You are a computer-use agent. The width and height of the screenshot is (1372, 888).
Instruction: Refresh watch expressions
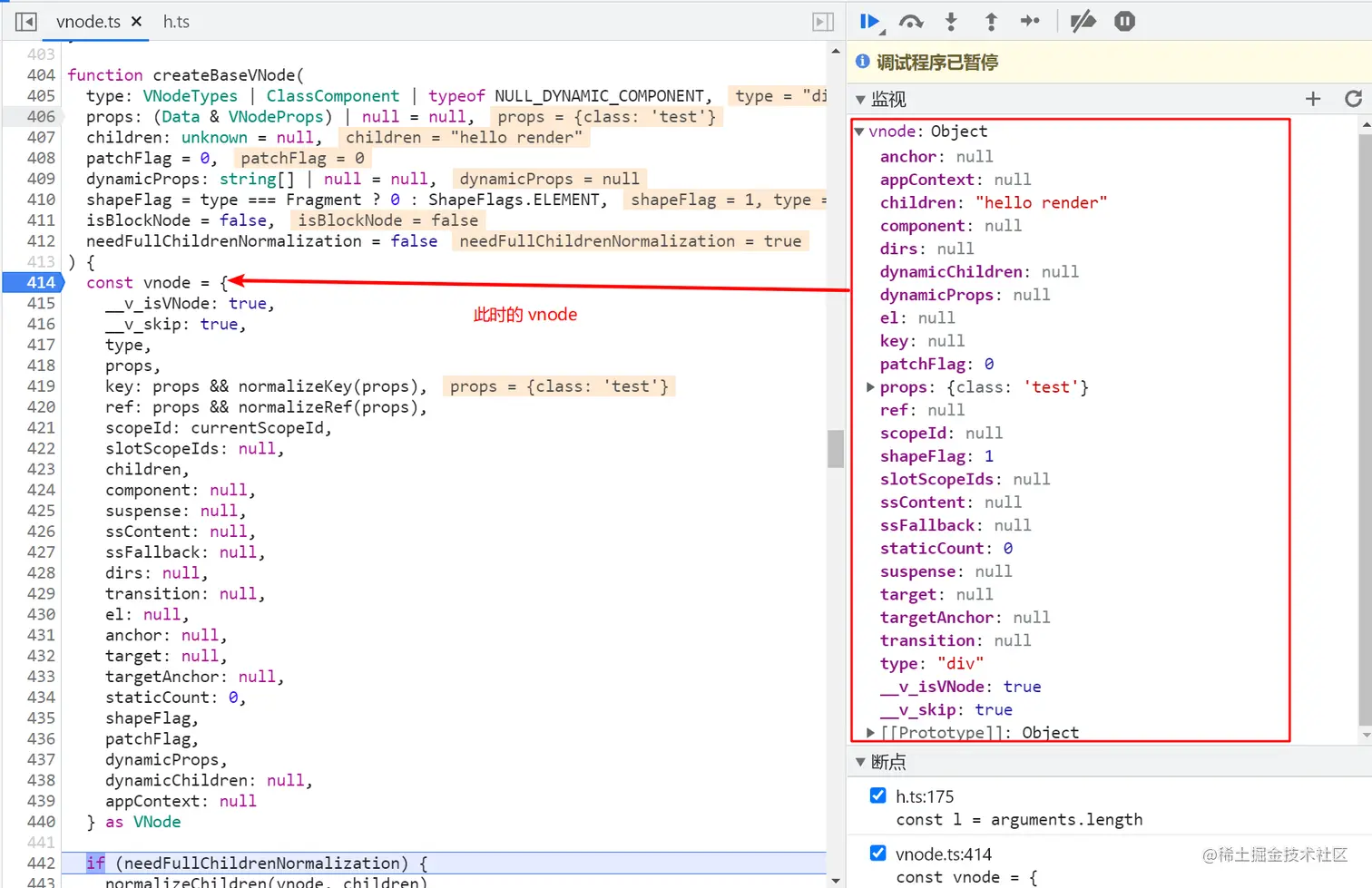pyautogui.click(x=1353, y=99)
